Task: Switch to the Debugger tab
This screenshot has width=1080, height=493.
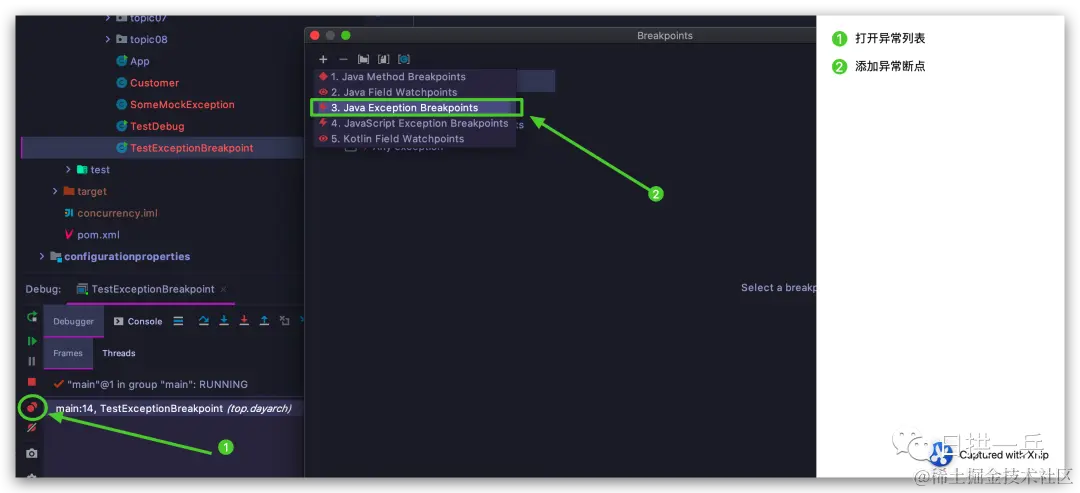Action: click(74, 322)
